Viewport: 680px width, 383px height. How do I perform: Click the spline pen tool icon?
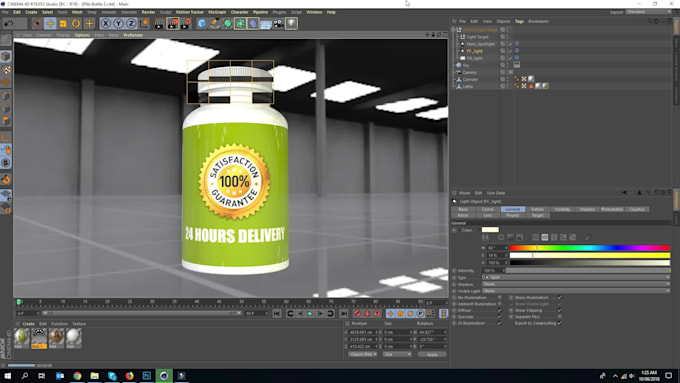pos(215,23)
